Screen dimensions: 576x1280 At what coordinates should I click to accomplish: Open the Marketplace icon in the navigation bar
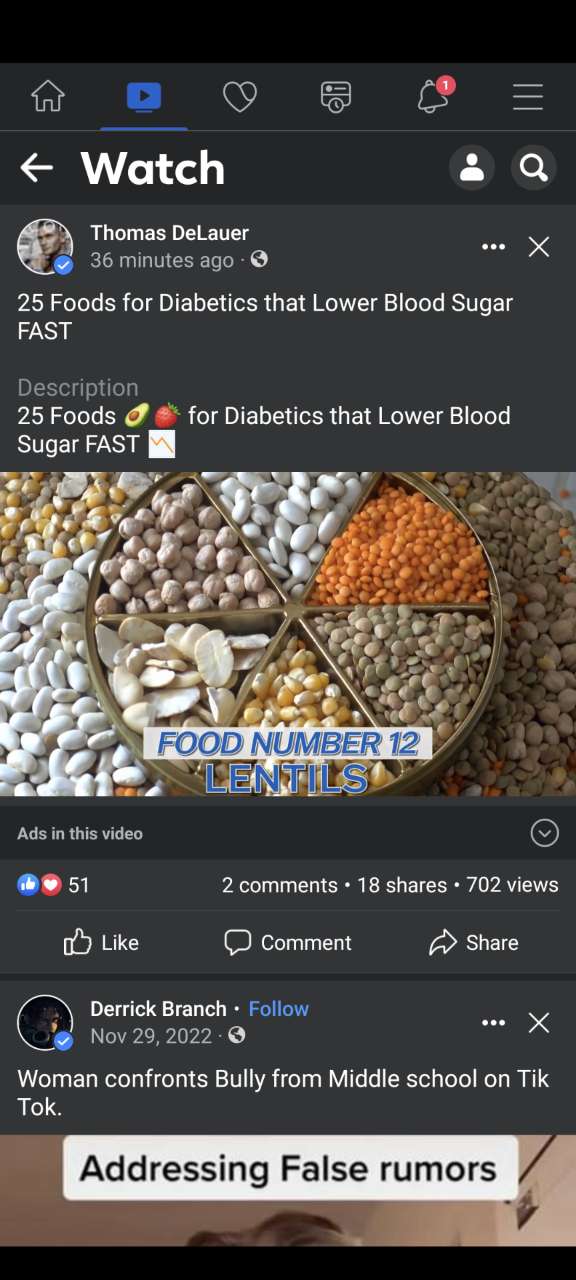335,96
